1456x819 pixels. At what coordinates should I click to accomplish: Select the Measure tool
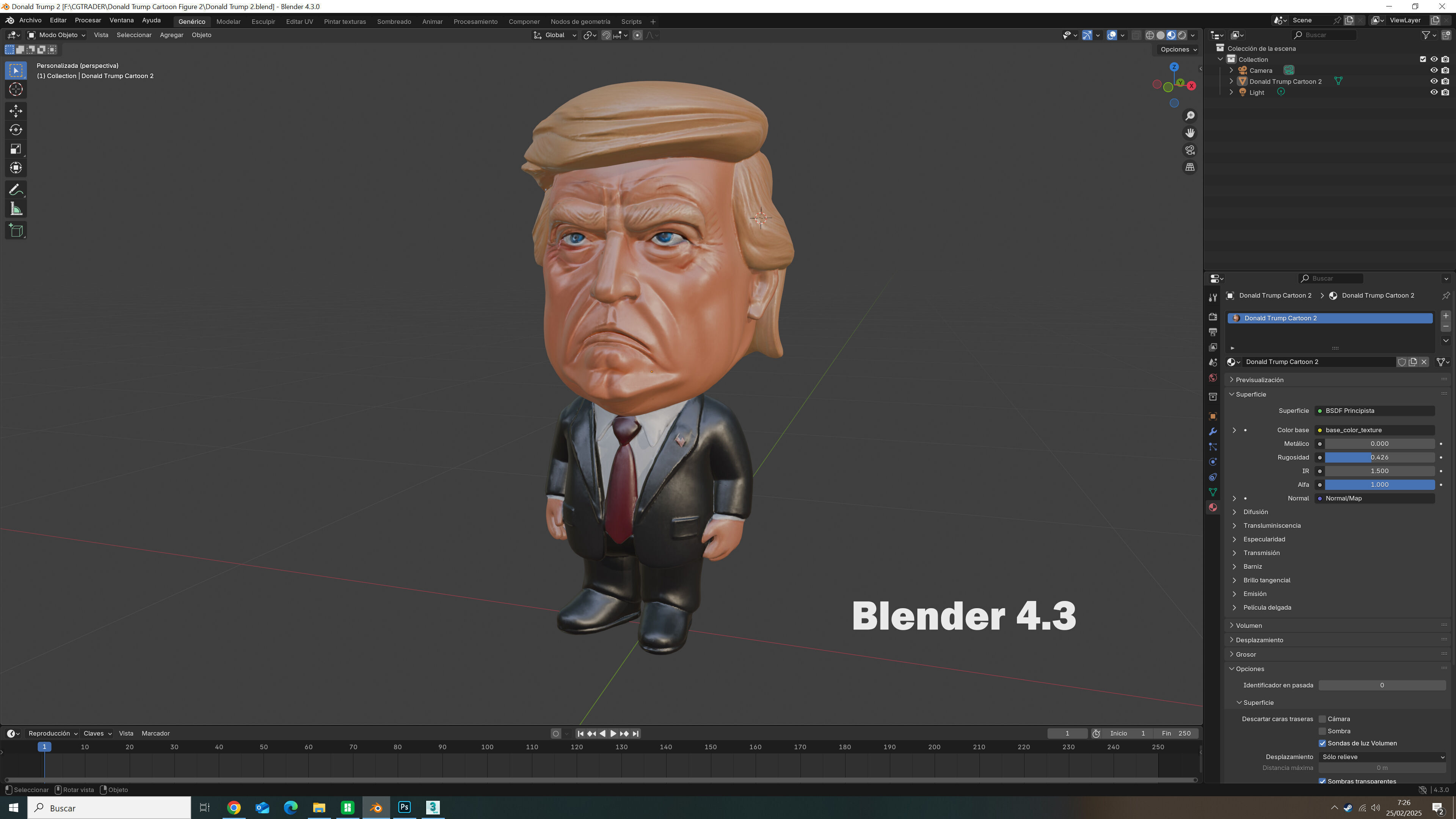point(16,209)
